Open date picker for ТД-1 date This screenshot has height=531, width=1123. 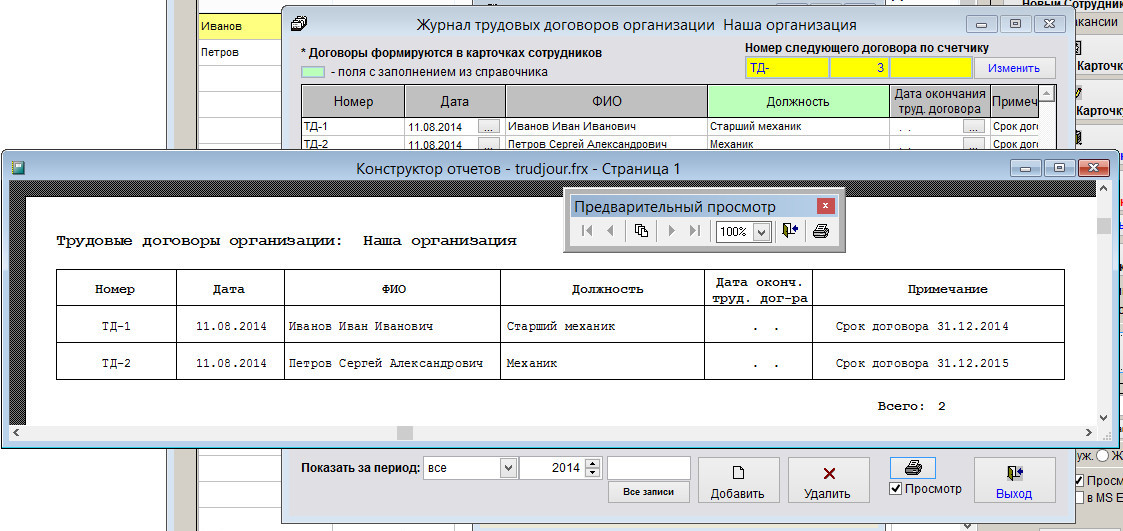[x=488, y=127]
